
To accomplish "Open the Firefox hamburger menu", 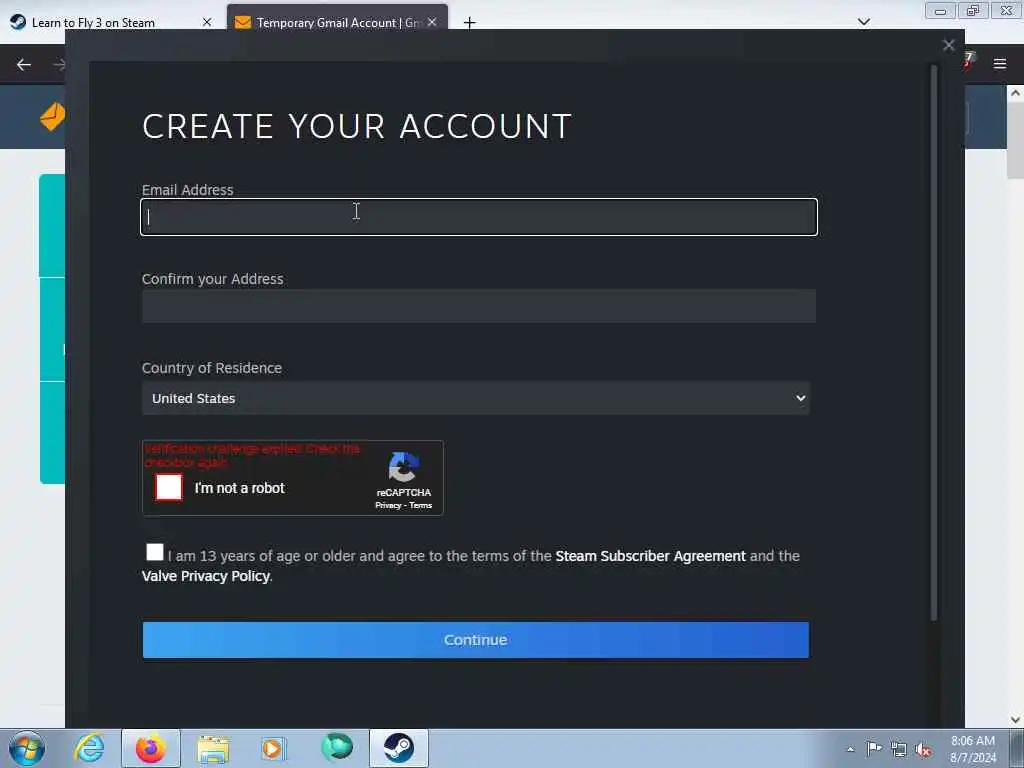I will point(999,63).
